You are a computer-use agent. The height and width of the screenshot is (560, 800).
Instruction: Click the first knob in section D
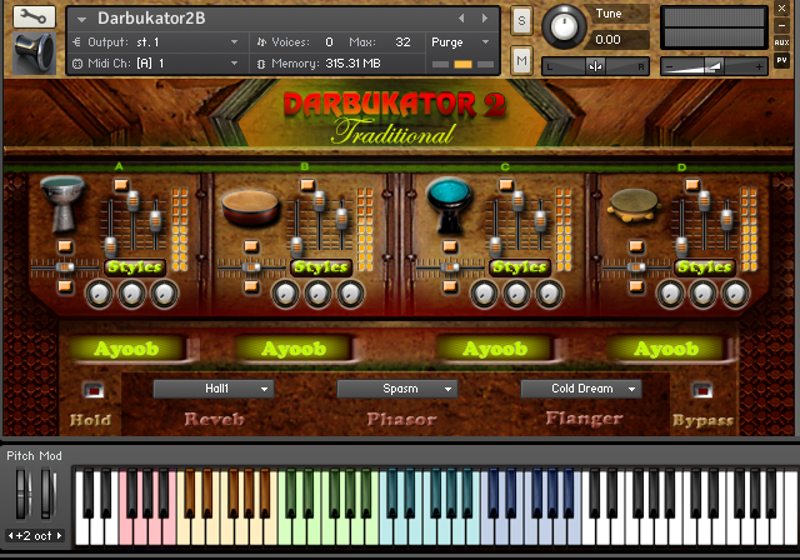[x=670, y=294]
